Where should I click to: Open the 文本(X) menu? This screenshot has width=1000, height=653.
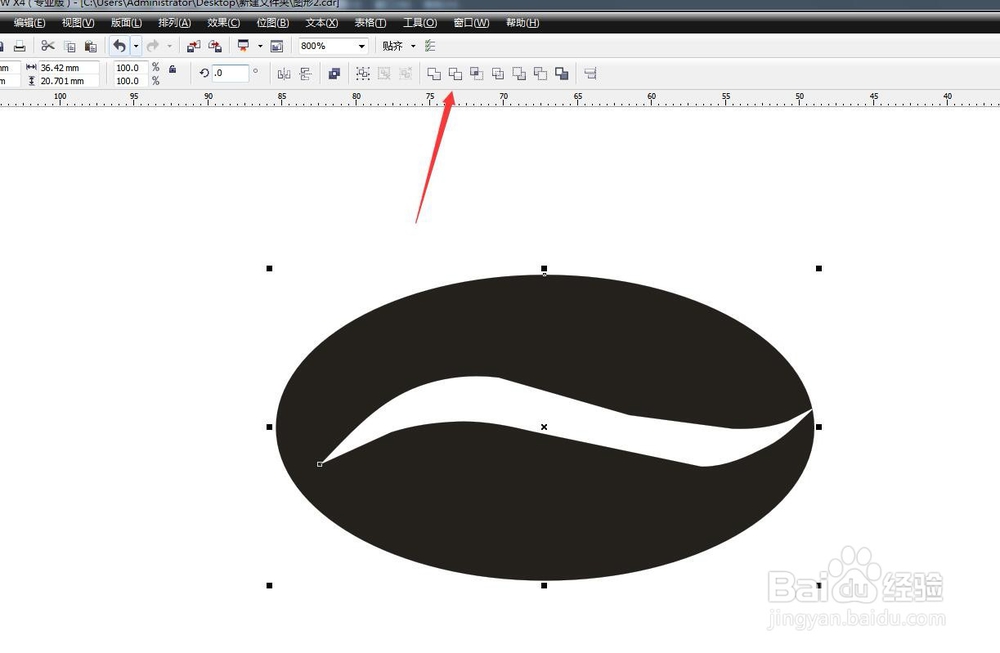coord(321,23)
